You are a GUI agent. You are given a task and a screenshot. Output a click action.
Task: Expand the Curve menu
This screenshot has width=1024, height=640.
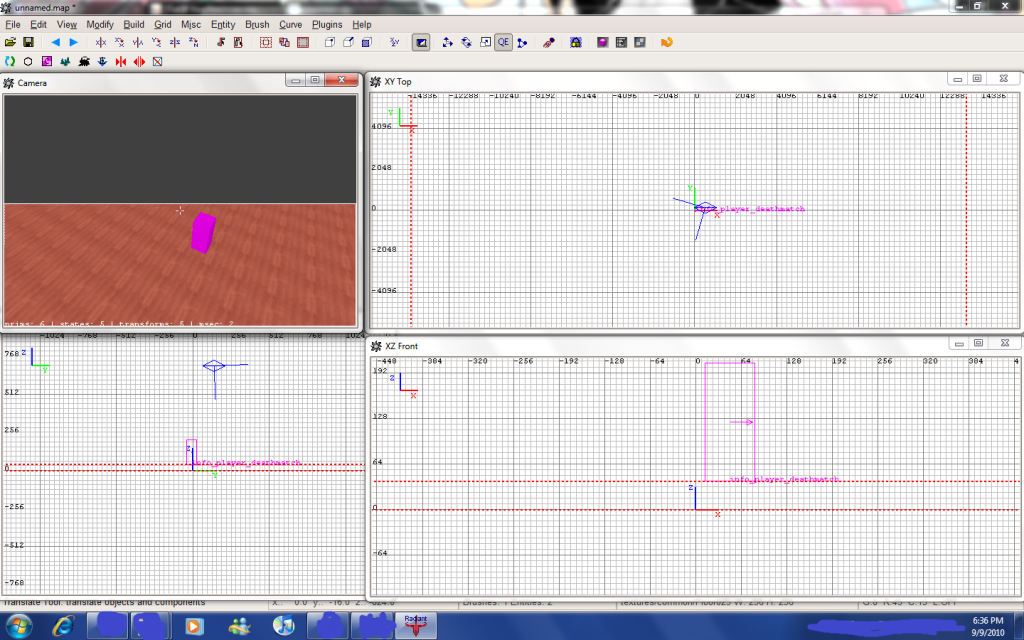click(291, 24)
